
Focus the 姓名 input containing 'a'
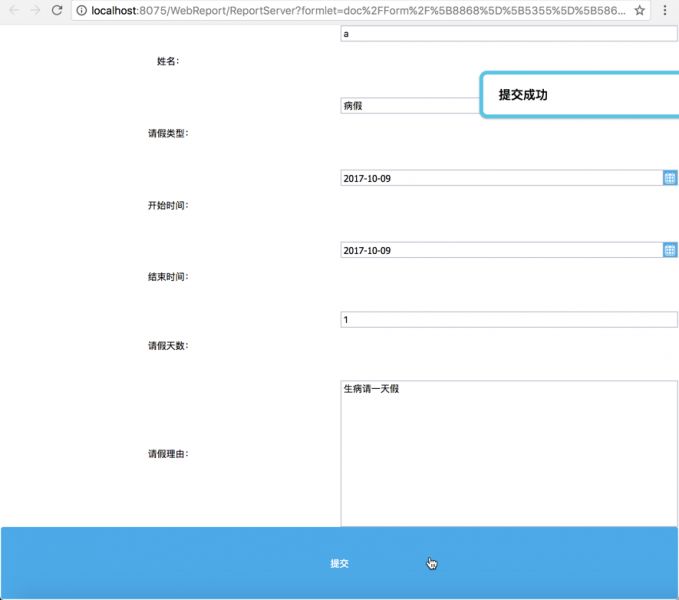tap(509, 34)
